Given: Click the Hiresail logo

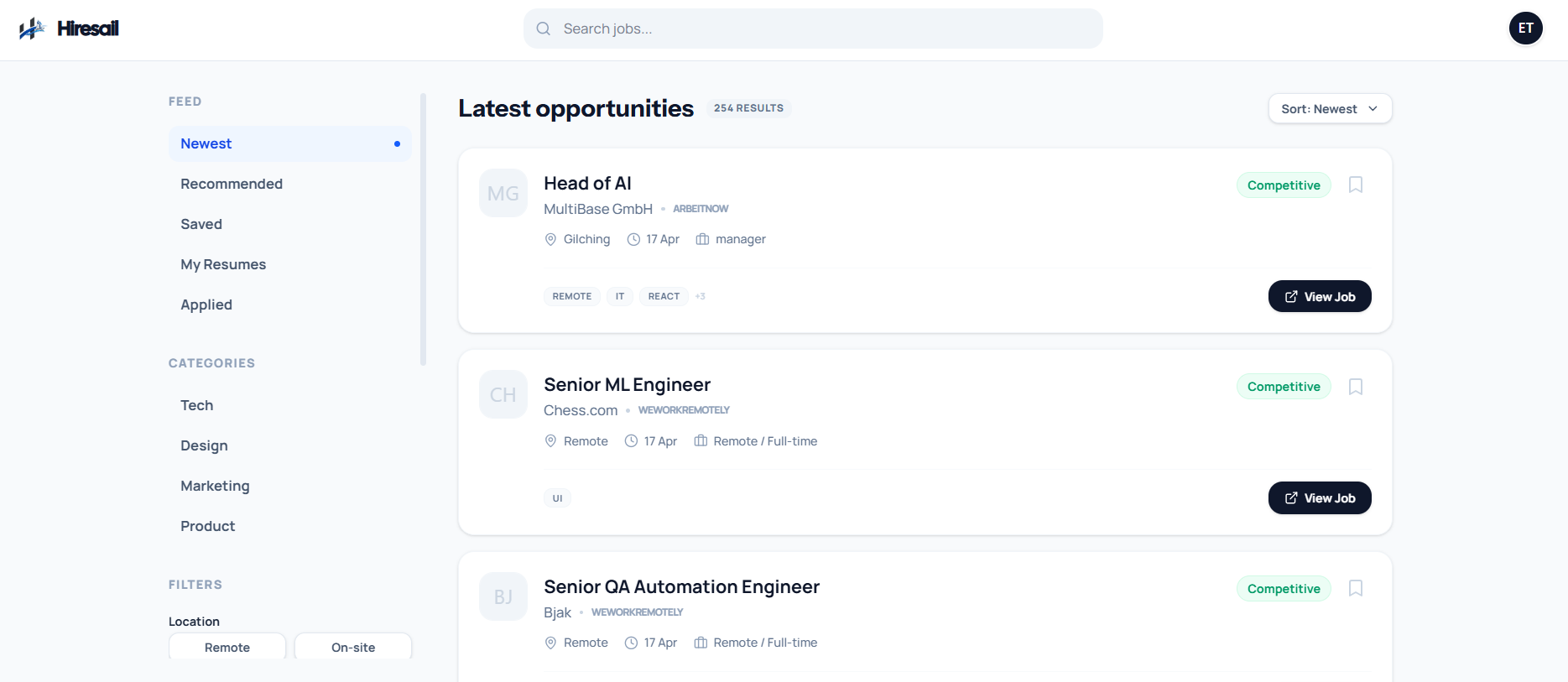Looking at the screenshot, I should [69, 29].
